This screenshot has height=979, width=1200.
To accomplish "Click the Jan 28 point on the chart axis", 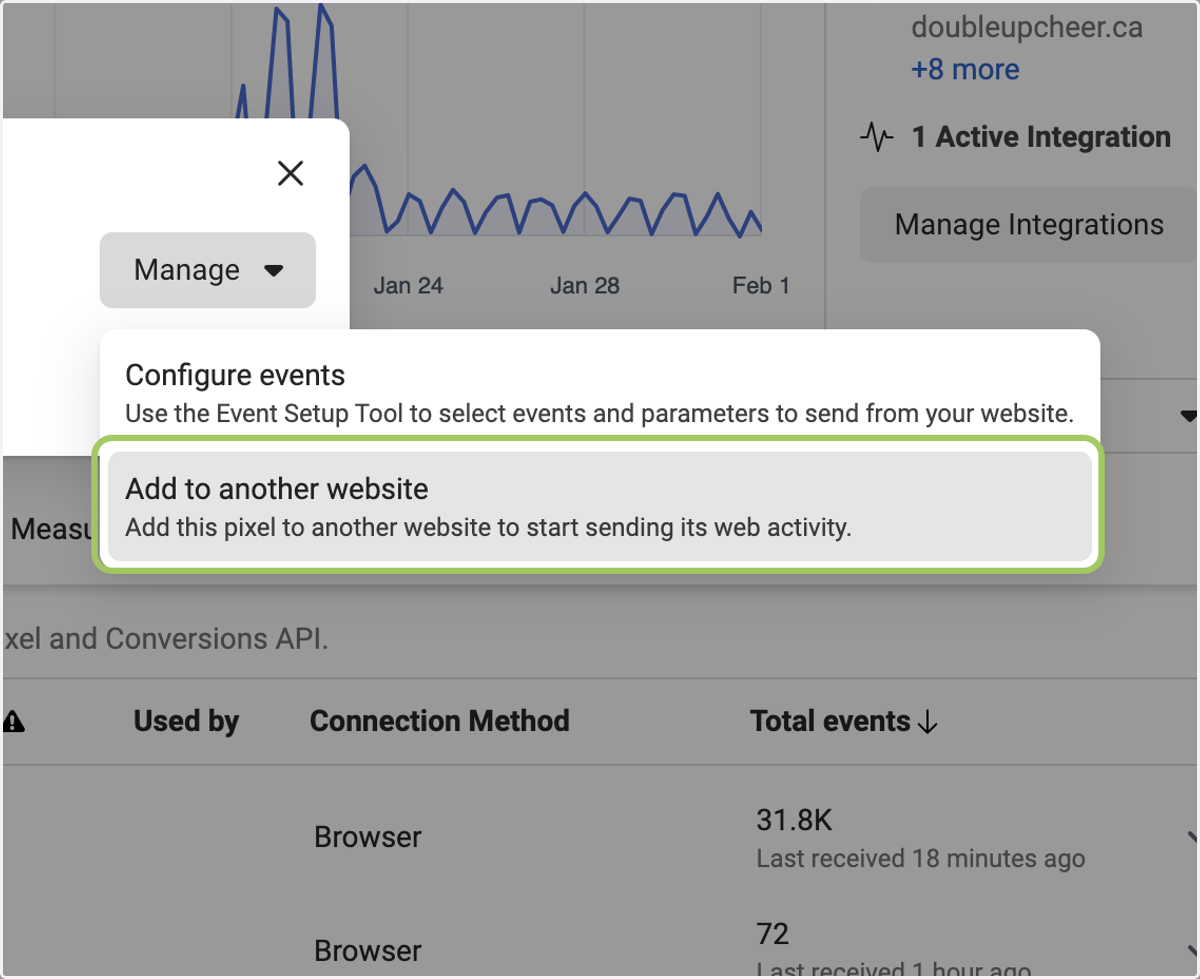I will (x=585, y=286).
